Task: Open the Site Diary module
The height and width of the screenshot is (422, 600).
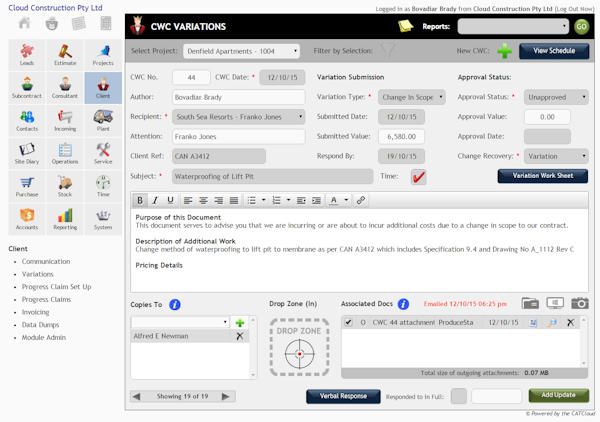Action: pos(27,153)
